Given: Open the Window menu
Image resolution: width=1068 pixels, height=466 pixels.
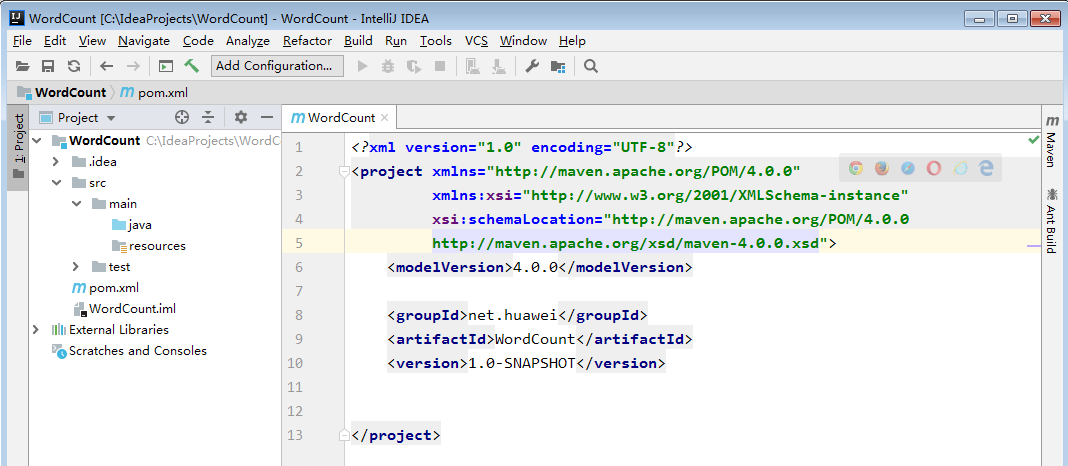Looking at the screenshot, I should 523,41.
